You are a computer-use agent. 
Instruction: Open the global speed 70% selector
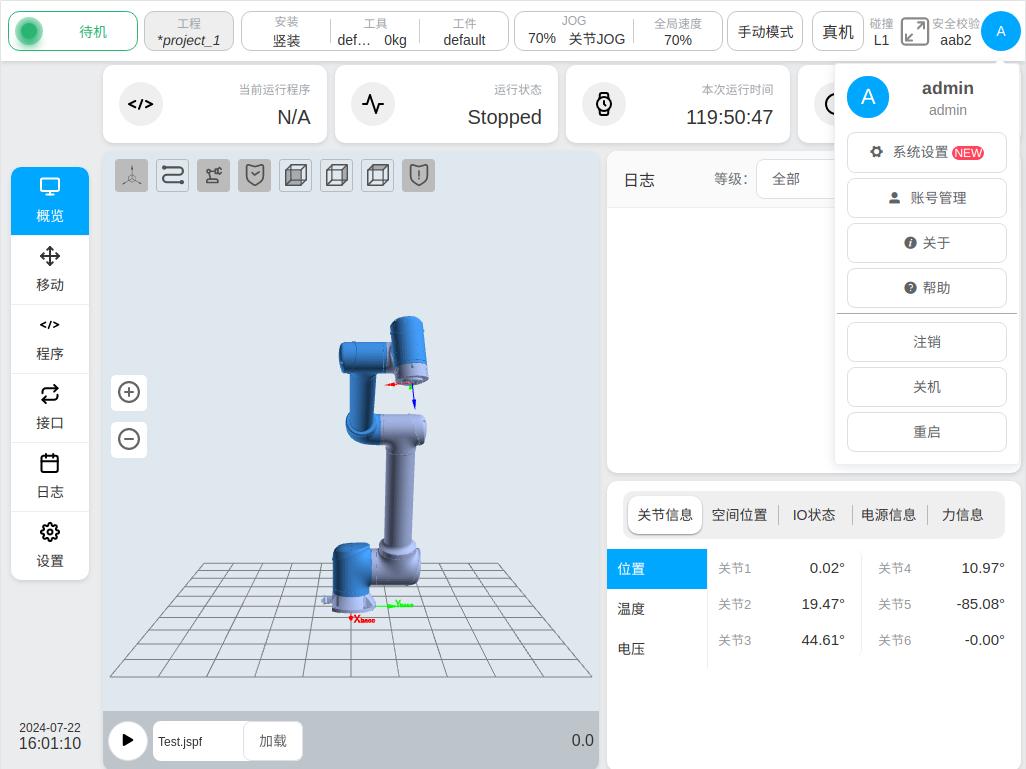click(x=677, y=32)
